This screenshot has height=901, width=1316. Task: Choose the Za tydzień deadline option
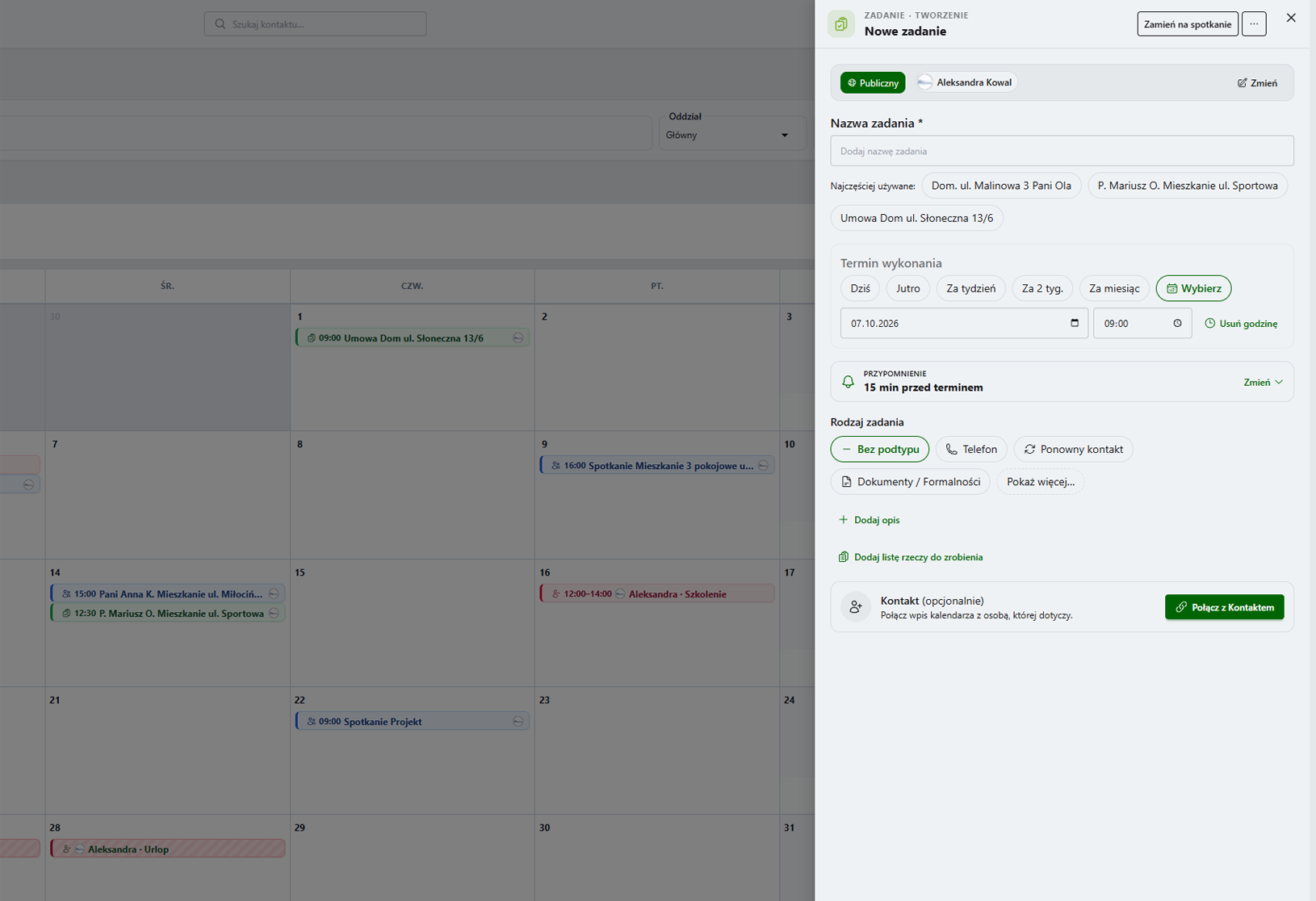pyautogui.click(x=971, y=288)
